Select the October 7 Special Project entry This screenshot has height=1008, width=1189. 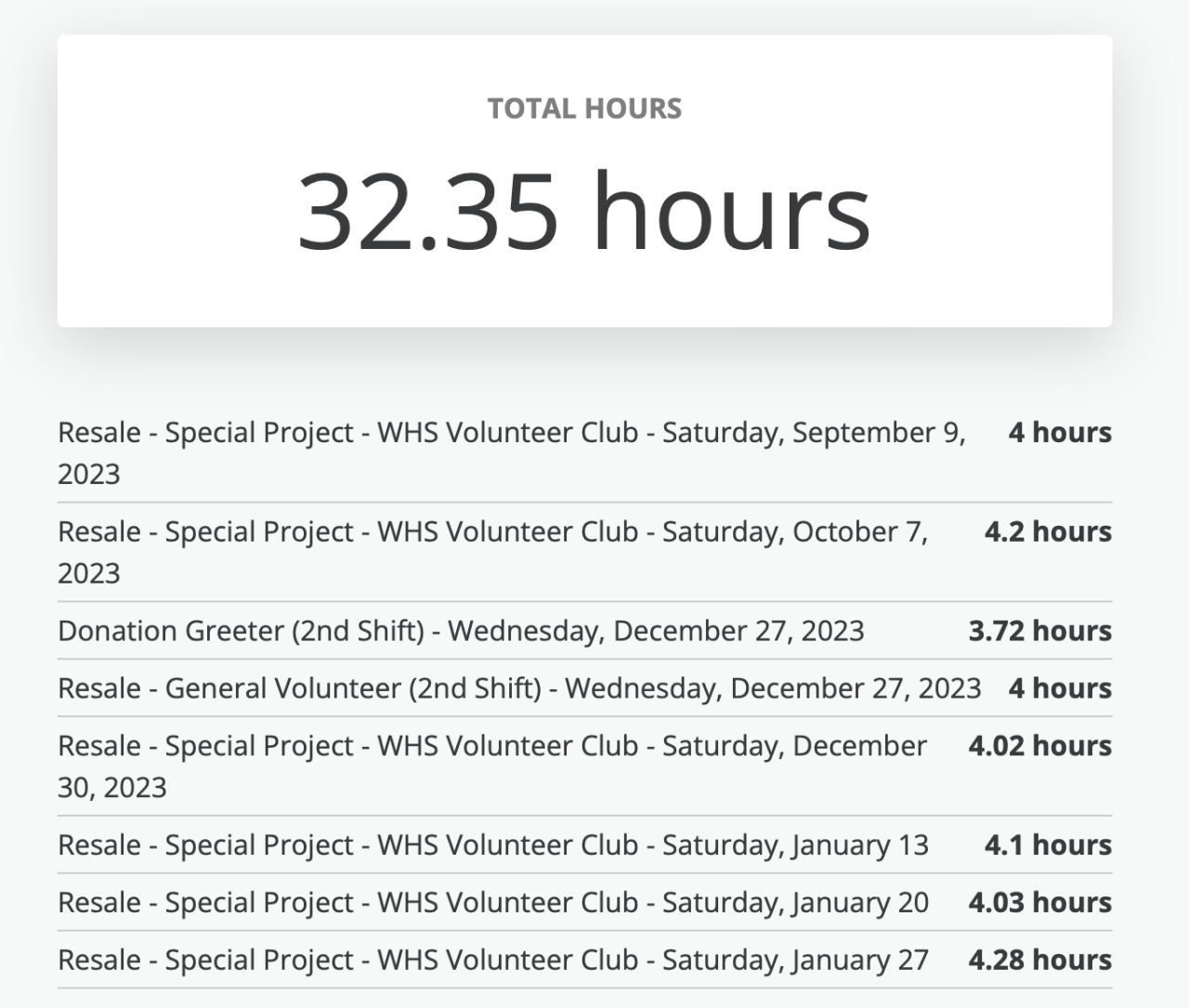tap(492, 532)
